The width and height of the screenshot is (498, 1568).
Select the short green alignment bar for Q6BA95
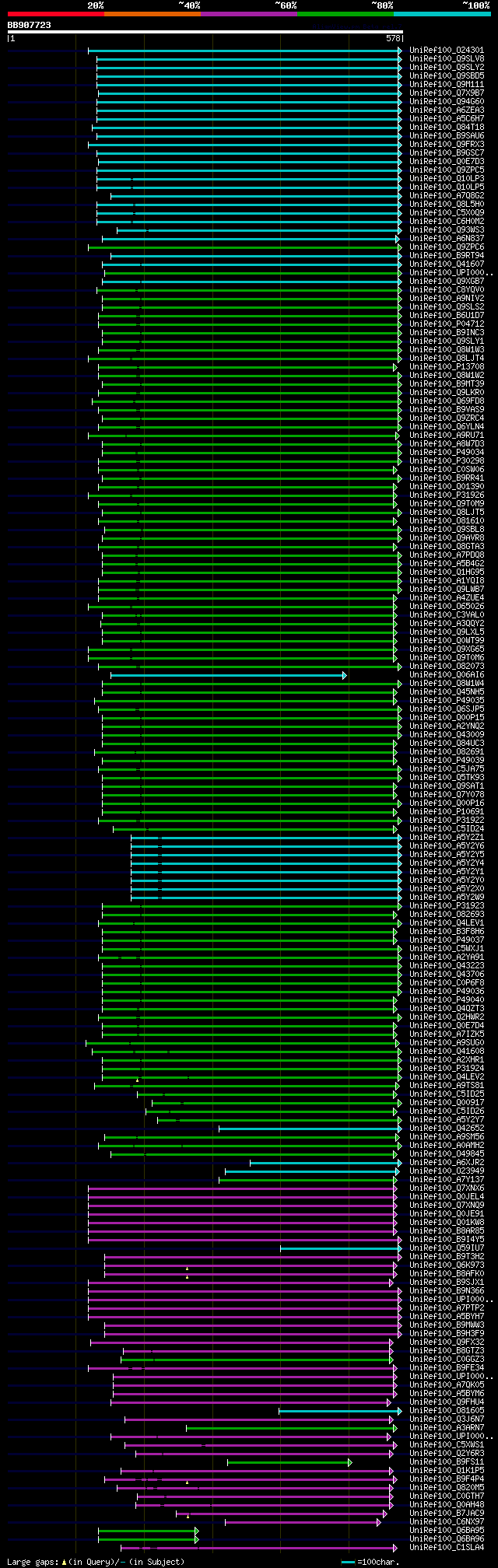(148, 1531)
